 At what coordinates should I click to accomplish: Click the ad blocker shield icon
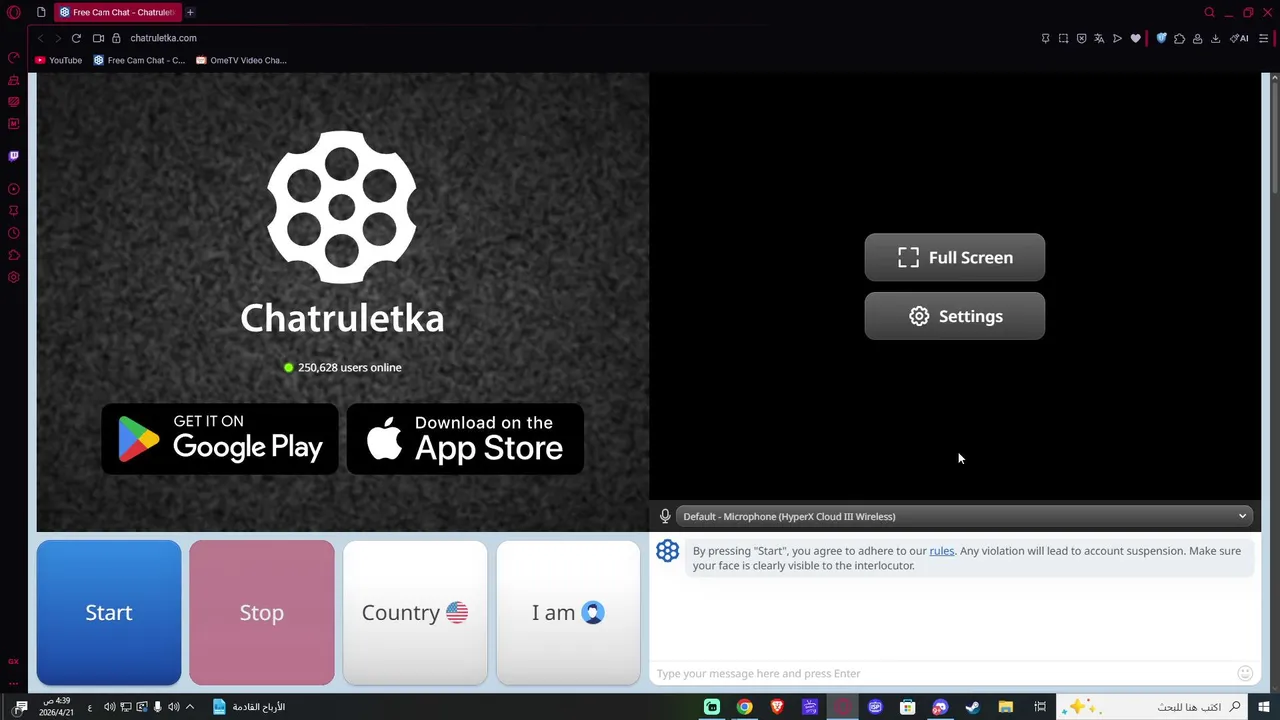[1081, 38]
